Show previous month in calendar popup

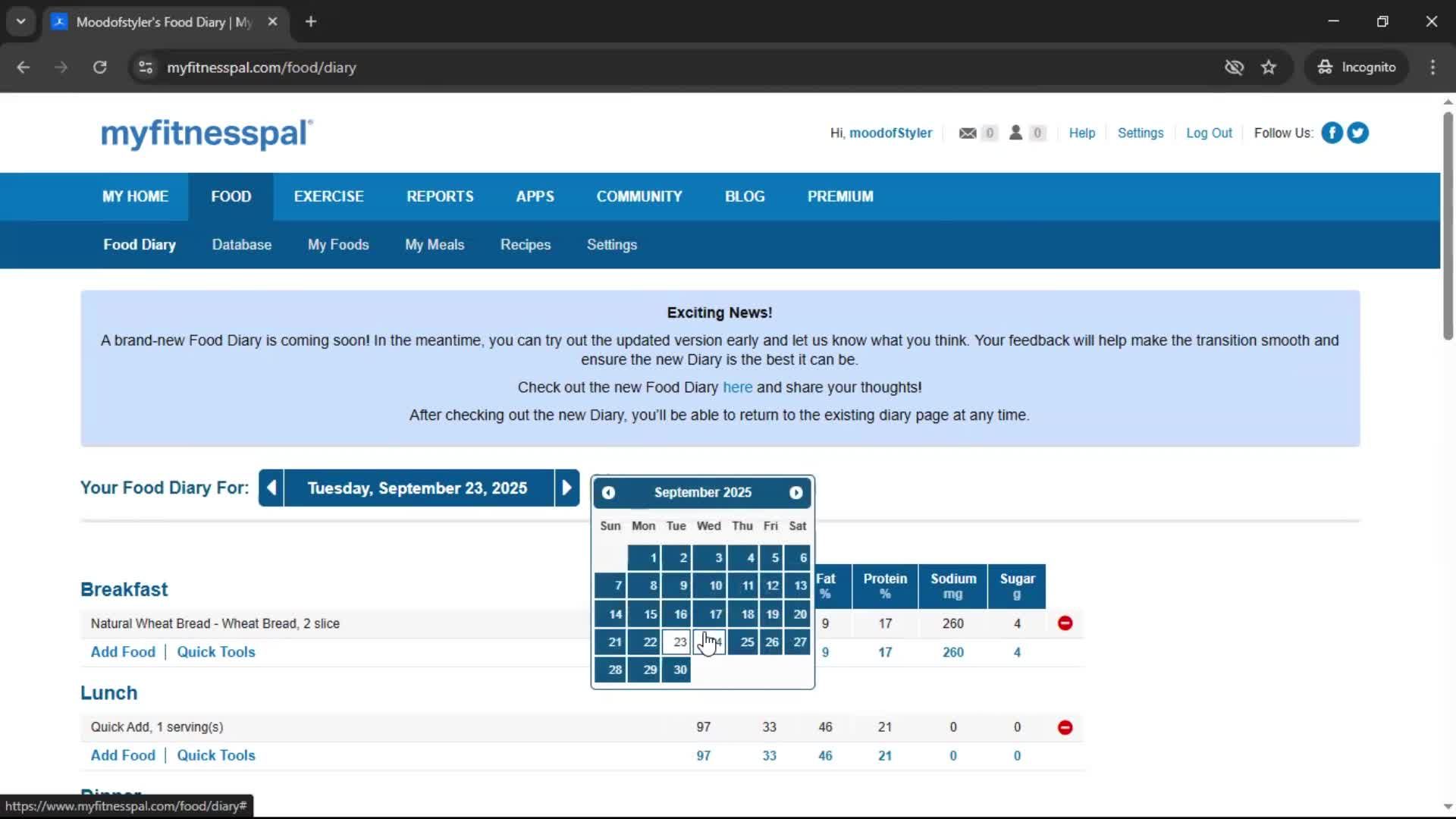608,493
